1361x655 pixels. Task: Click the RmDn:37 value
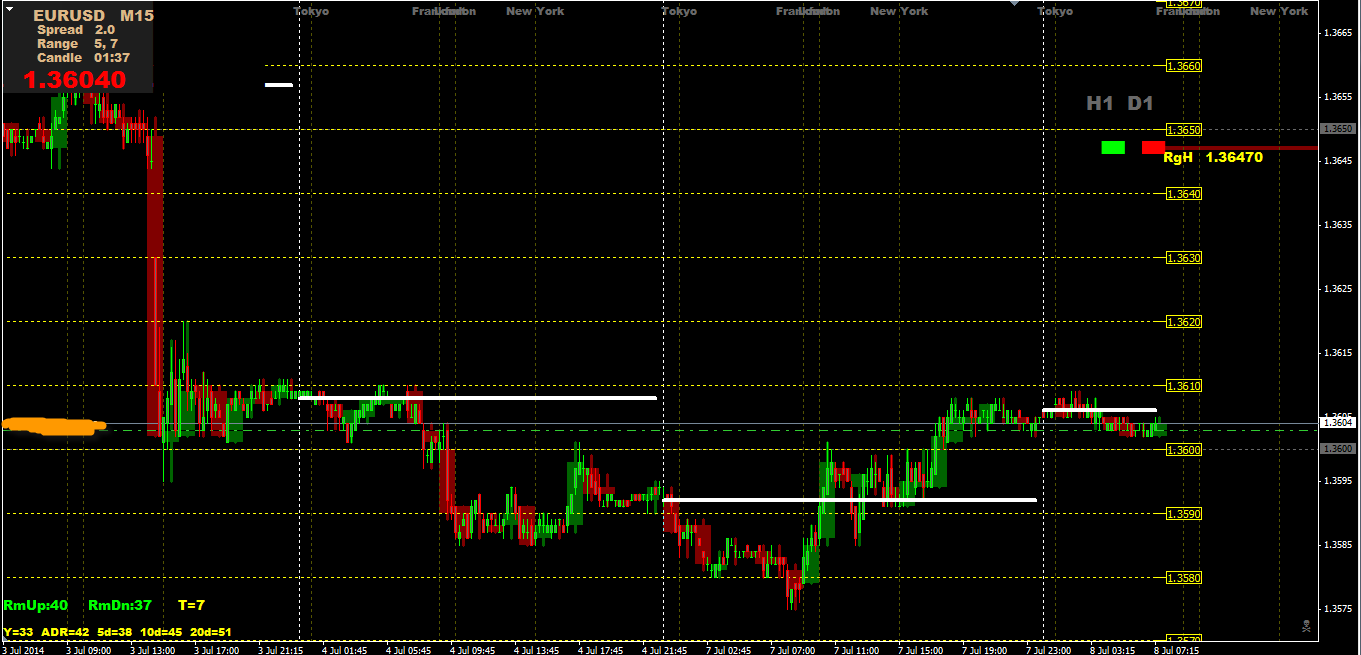pyautogui.click(x=120, y=605)
